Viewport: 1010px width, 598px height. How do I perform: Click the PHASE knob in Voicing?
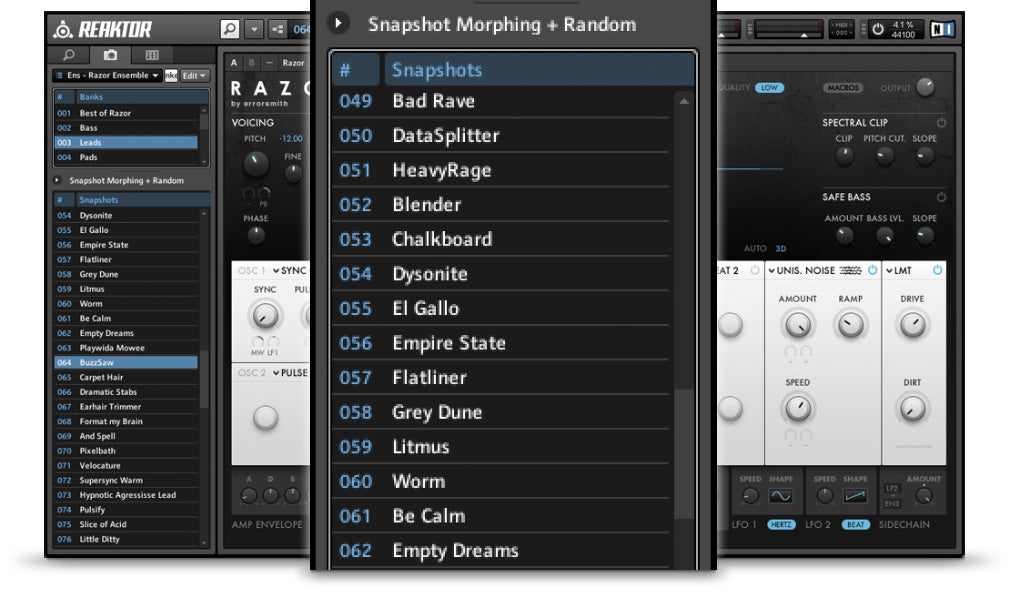coord(256,235)
